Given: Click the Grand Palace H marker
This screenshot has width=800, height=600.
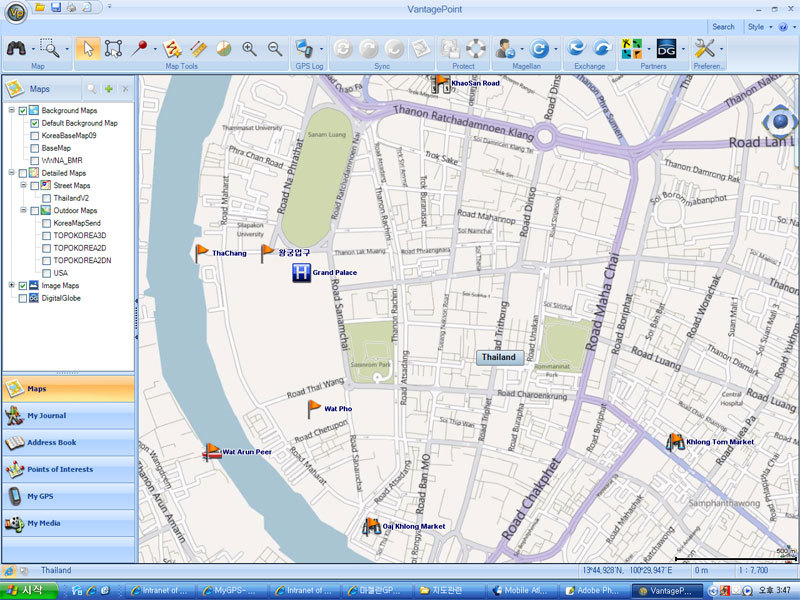Looking at the screenshot, I should (301, 272).
